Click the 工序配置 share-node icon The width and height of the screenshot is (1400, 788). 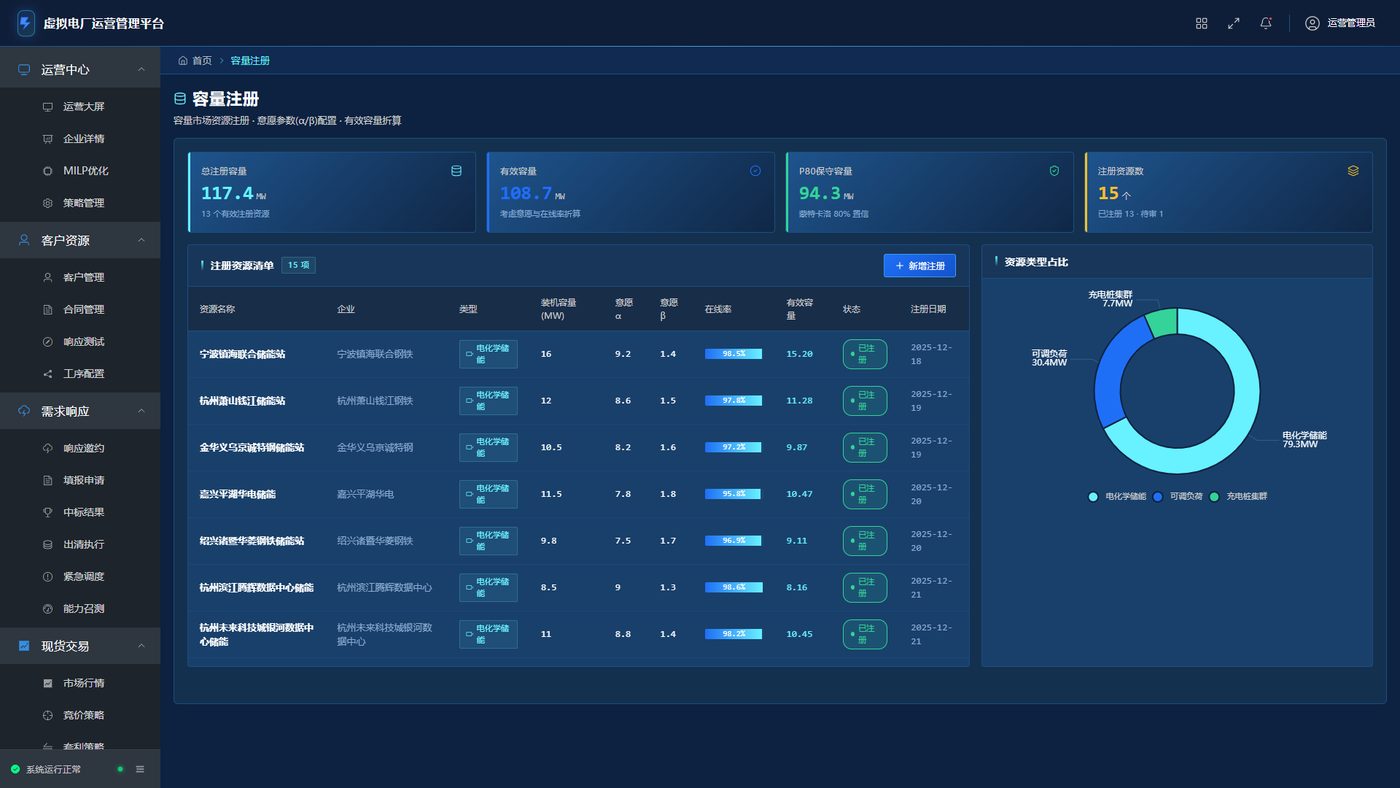47,373
